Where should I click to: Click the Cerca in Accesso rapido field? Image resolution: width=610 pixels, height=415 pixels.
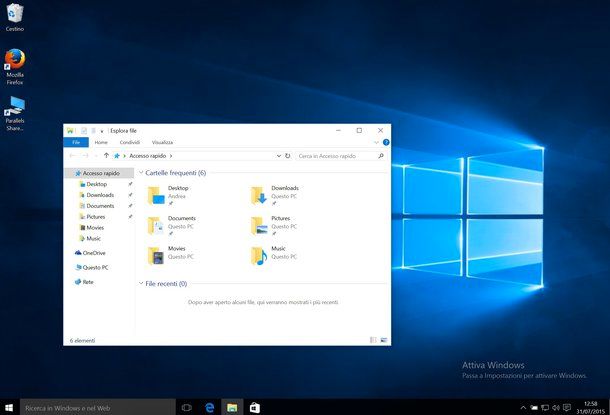[335, 156]
